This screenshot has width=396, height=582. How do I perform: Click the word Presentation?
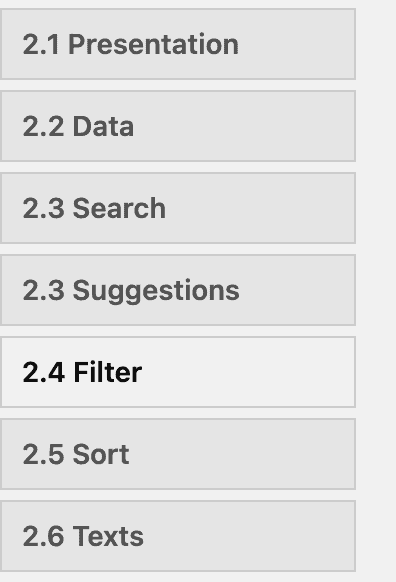click(153, 45)
